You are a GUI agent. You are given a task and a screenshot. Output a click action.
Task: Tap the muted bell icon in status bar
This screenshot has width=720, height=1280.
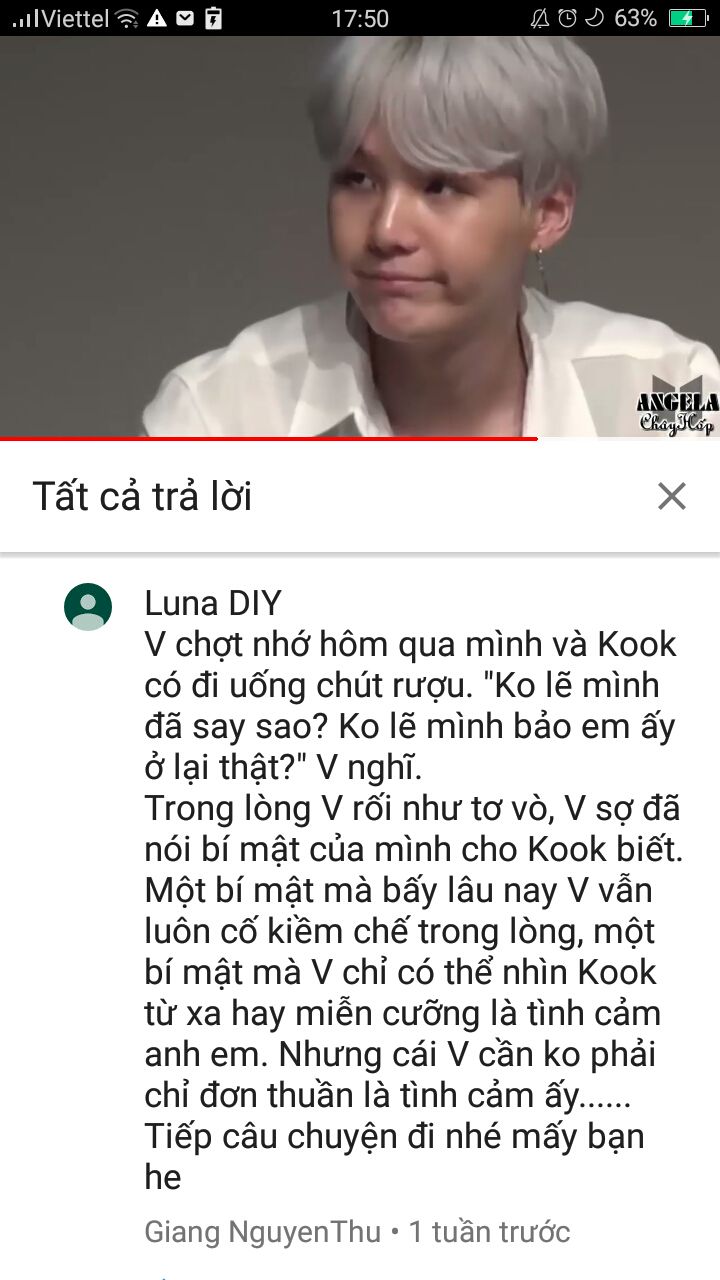[x=540, y=18]
